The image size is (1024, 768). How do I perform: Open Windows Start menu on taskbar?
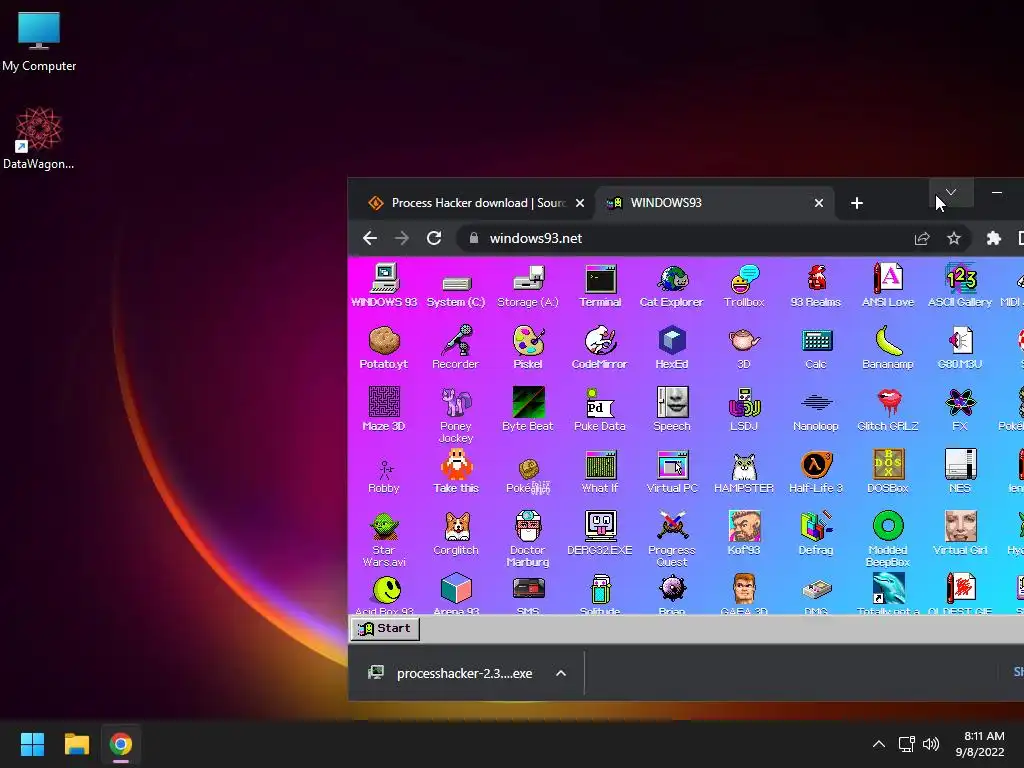tap(32, 744)
